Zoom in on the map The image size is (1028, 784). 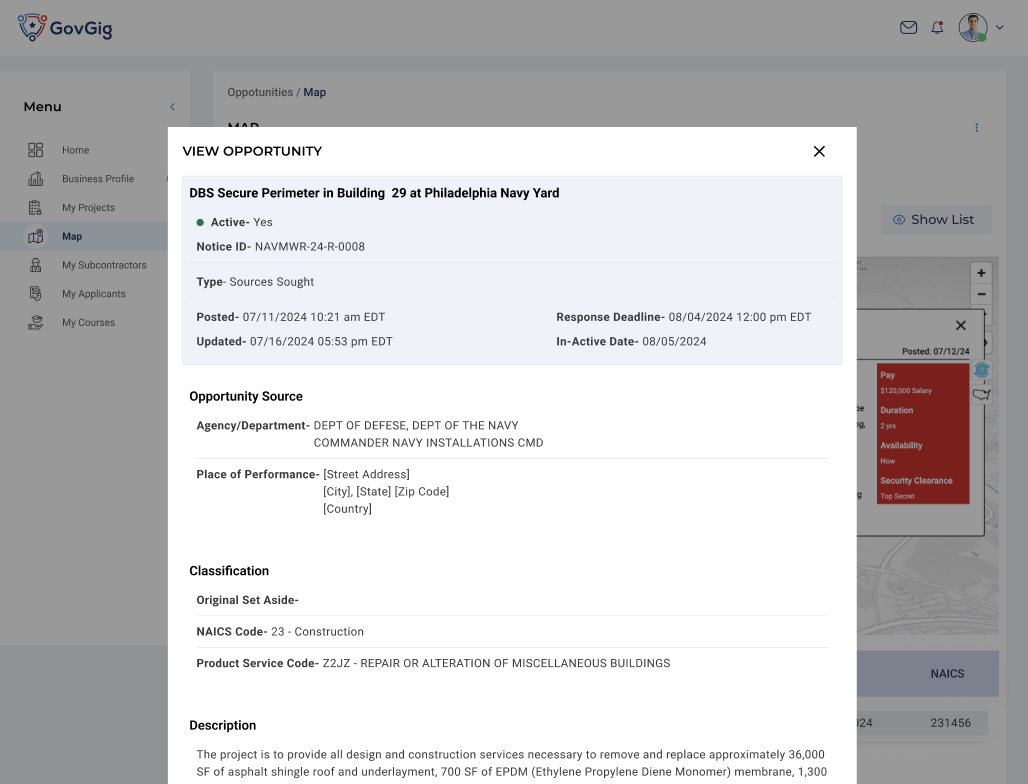click(981, 273)
